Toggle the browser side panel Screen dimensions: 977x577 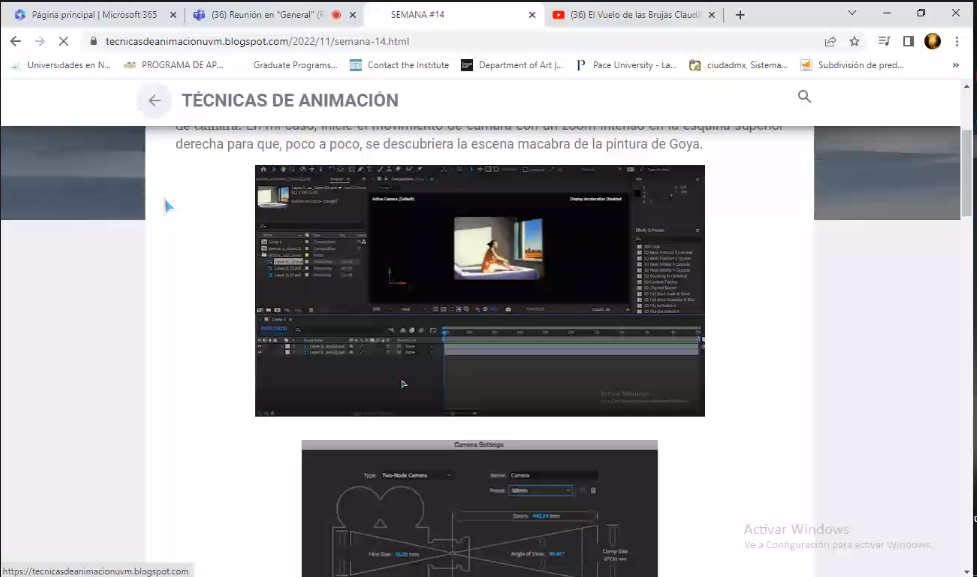click(908, 41)
